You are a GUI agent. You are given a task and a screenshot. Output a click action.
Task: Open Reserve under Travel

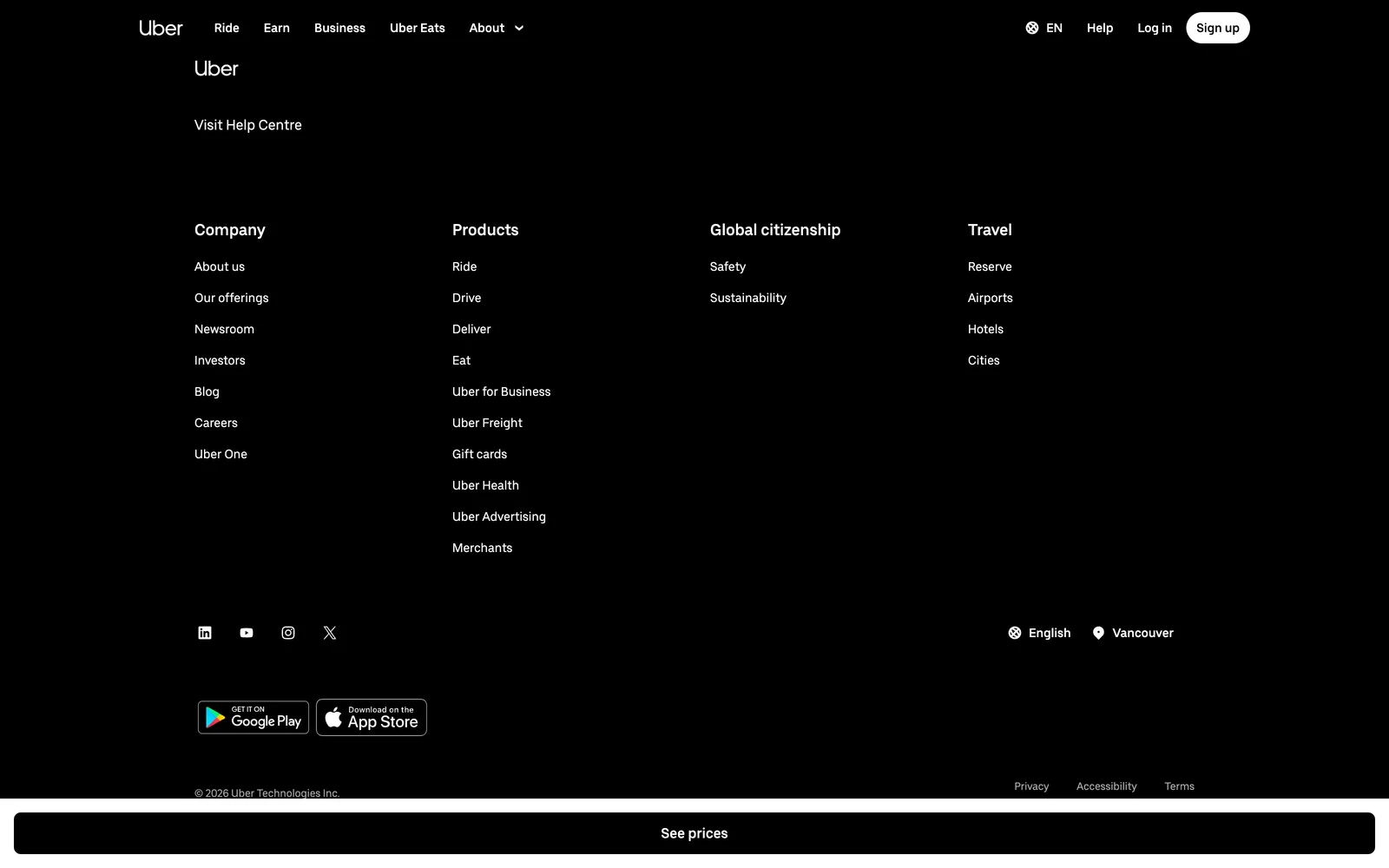[x=990, y=266]
